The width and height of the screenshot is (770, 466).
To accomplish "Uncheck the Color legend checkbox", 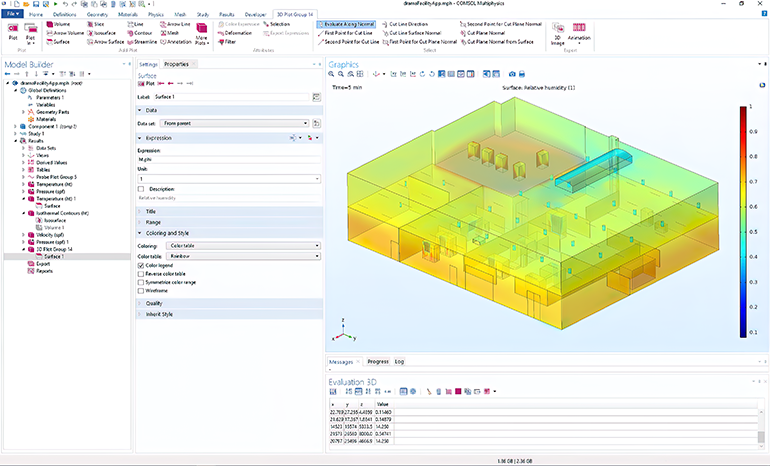I will [139, 265].
